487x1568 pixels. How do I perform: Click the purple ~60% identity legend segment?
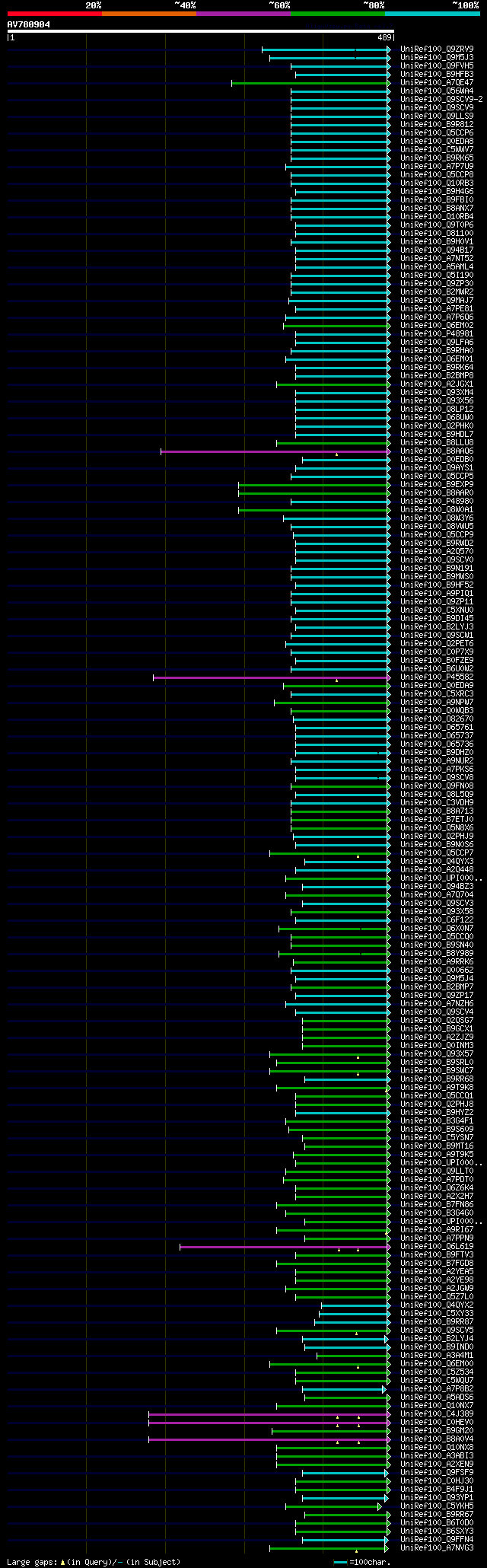pyautogui.click(x=243, y=14)
